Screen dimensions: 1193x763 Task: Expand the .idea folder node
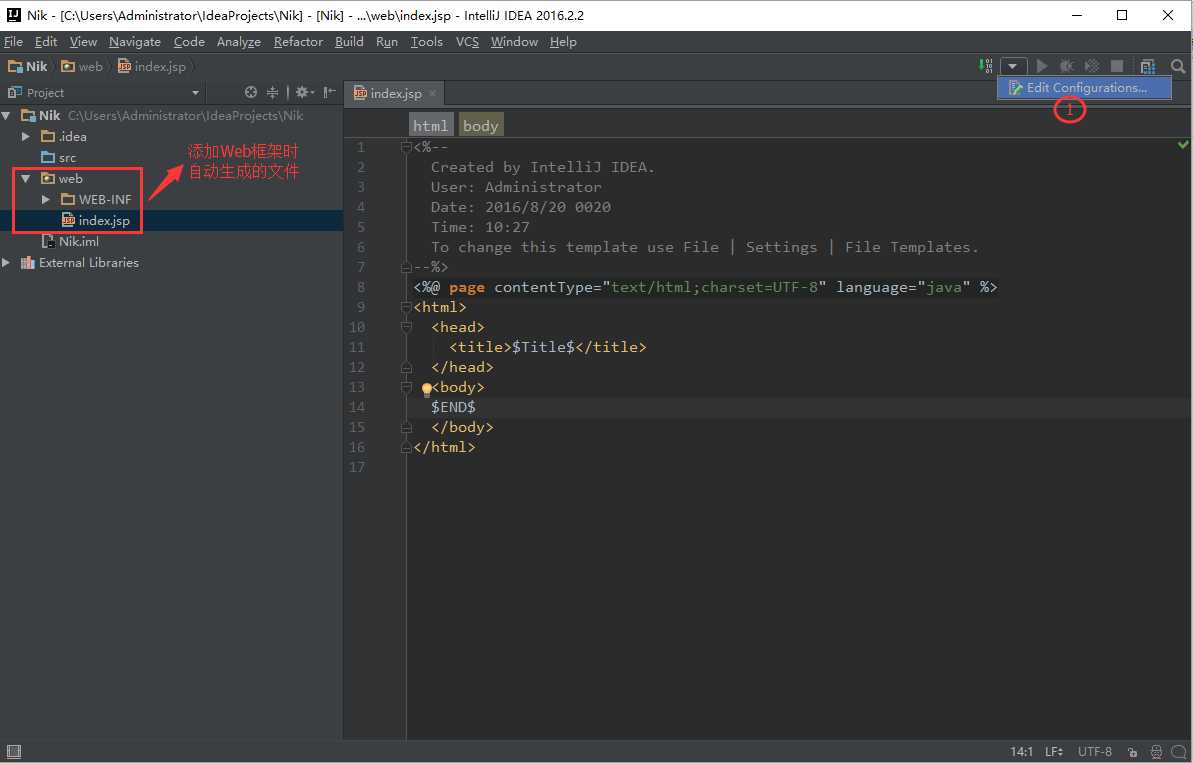pyautogui.click(x=26, y=136)
